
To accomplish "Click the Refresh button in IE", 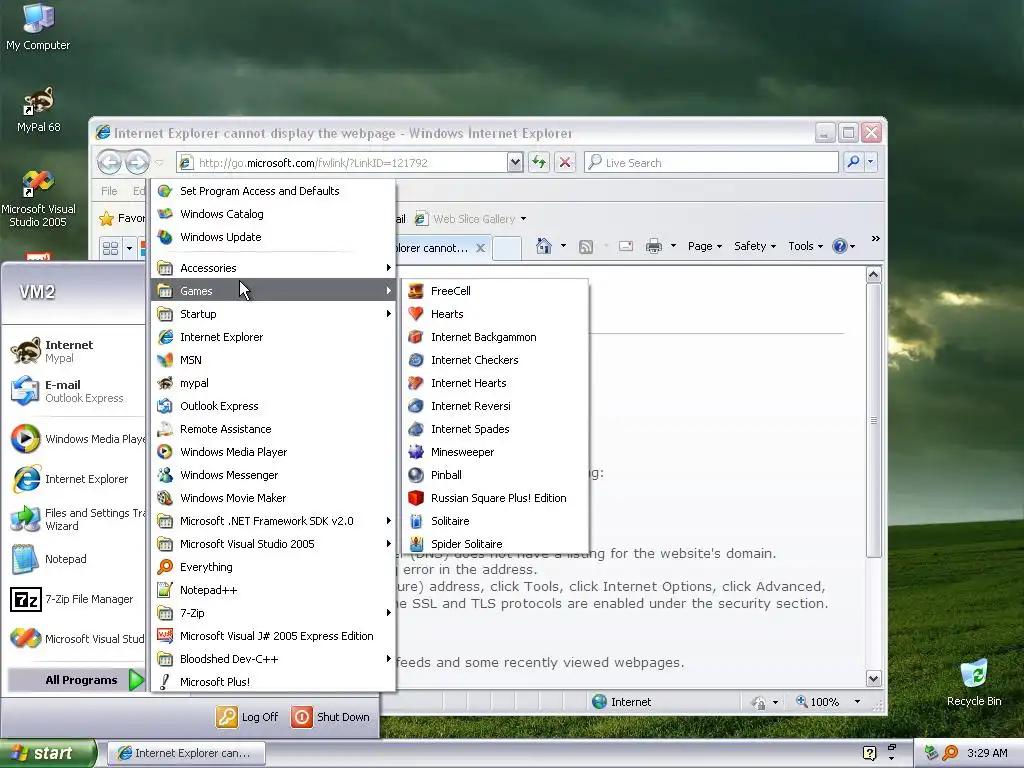I will coord(539,163).
